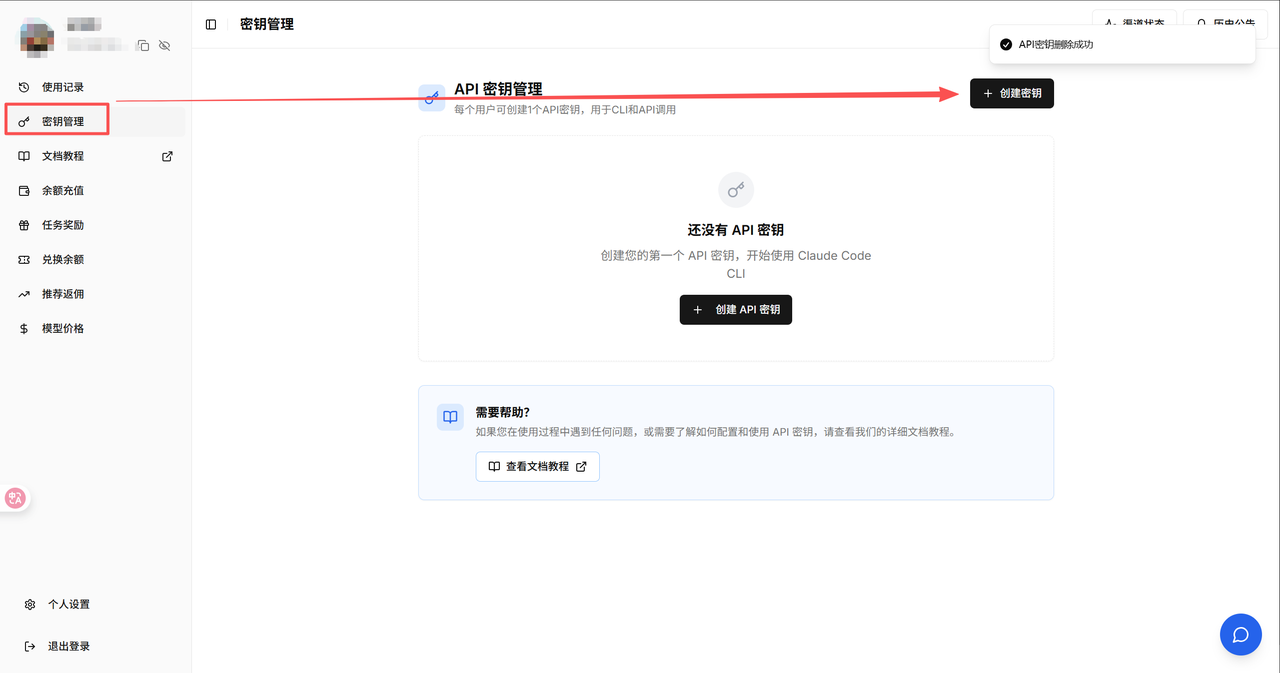Click external link icon beside 文档教程
The image size is (1280, 673).
[x=167, y=156]
